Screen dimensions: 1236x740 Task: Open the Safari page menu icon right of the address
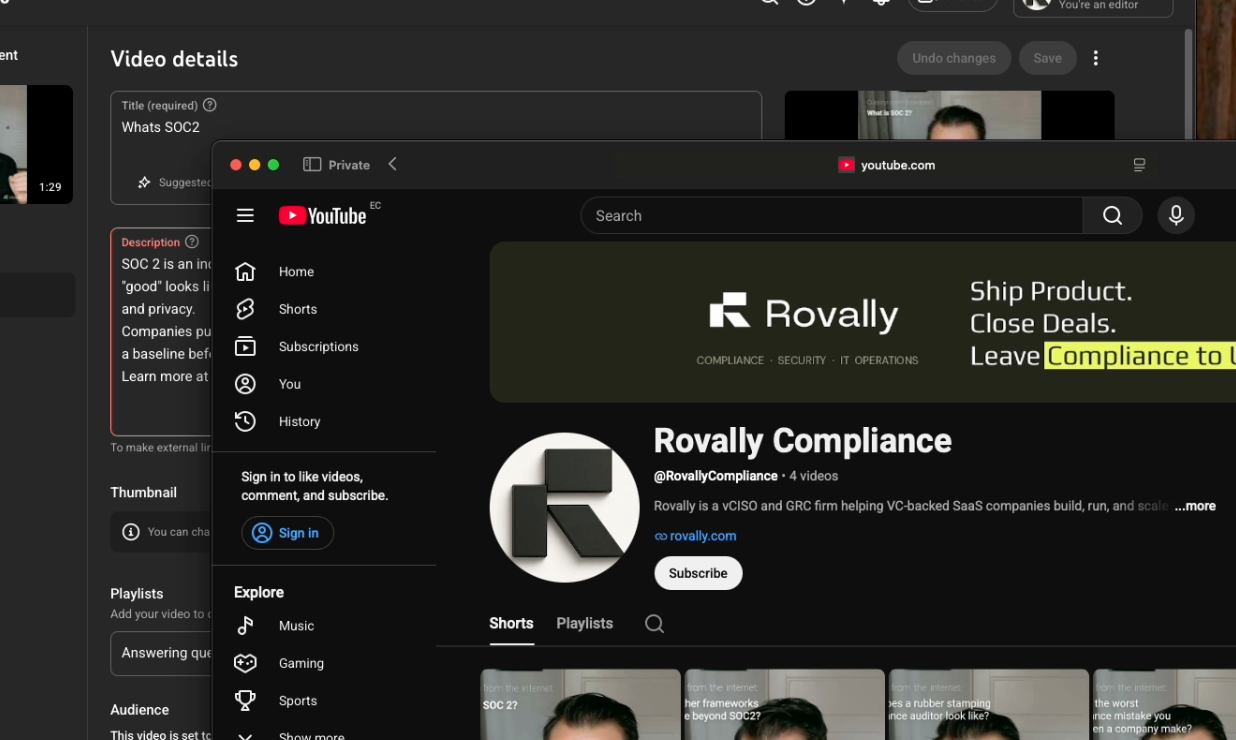click(x=1139, y=165)
